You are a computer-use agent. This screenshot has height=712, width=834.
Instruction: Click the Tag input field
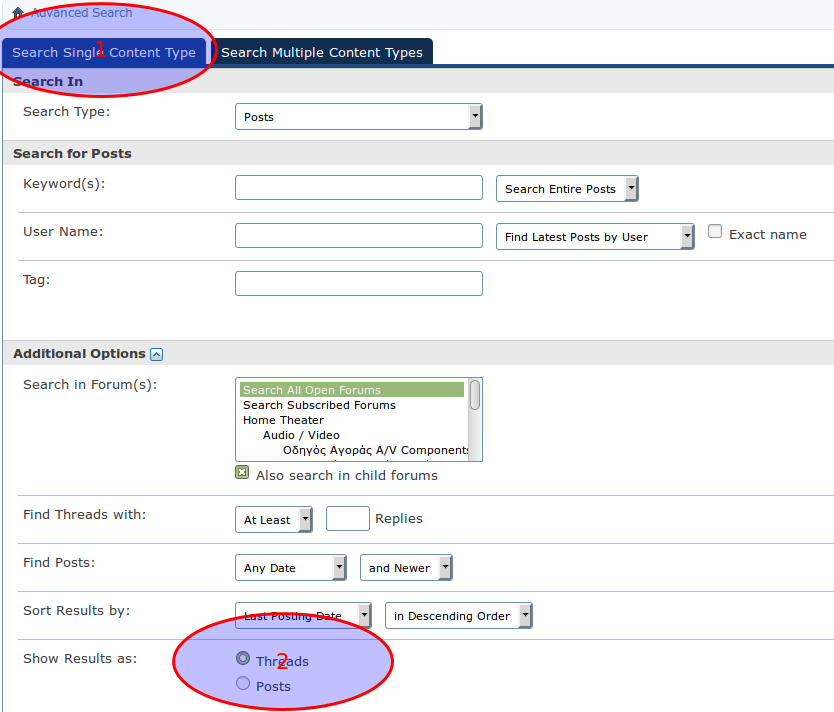pyautogui.click(x=358, y=284)
